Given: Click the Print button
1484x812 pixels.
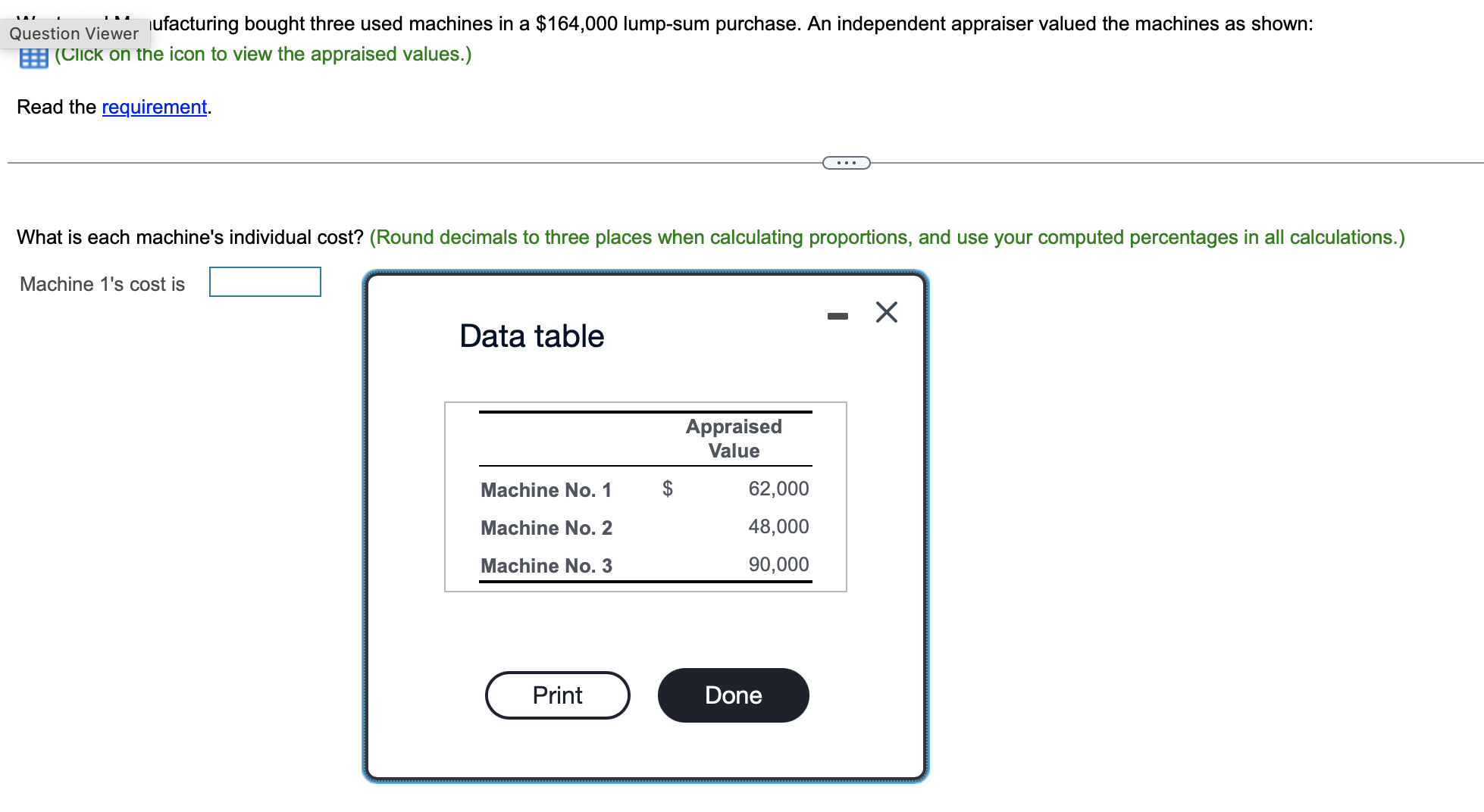Looking at the screenshot, I should 557,695.
